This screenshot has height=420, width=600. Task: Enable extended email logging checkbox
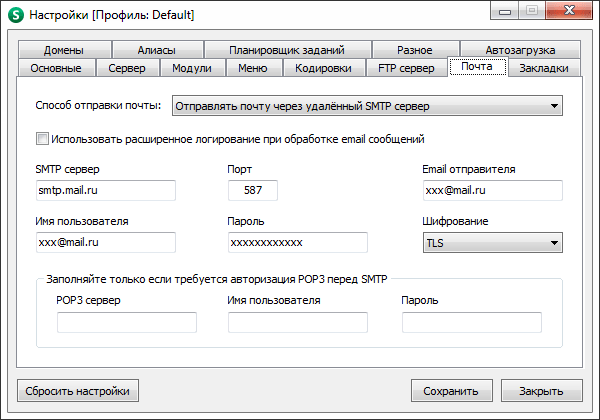pyautogui.click(x=42, y=139)
